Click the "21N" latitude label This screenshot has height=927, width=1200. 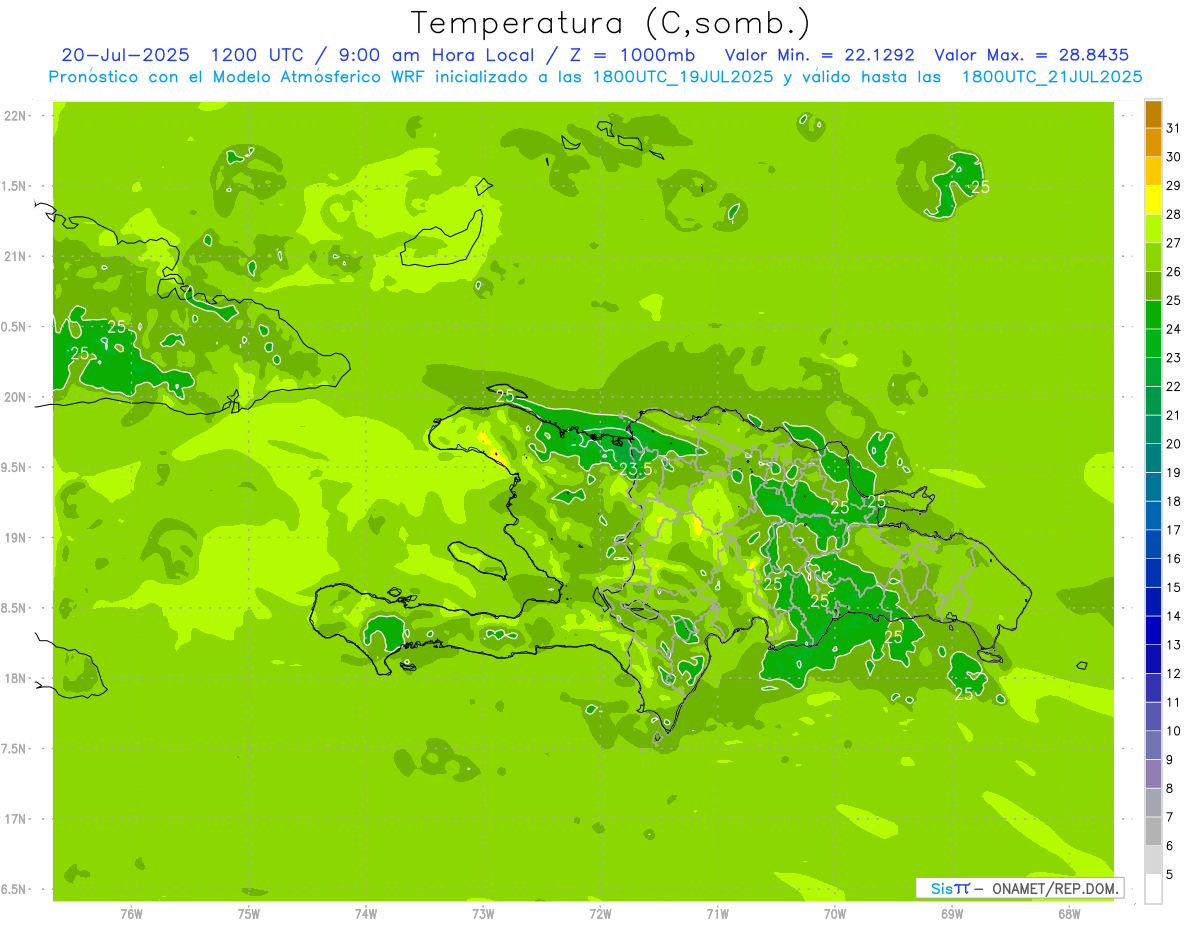(x=17, y=257)
